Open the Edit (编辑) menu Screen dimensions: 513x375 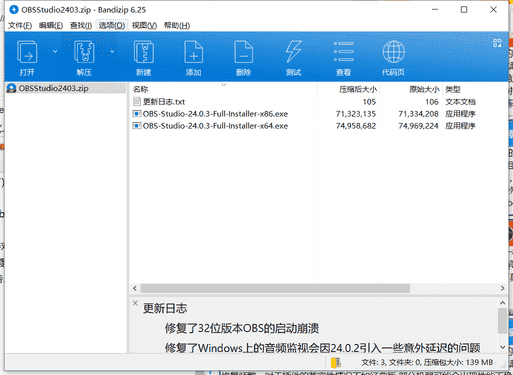(51, 26)
